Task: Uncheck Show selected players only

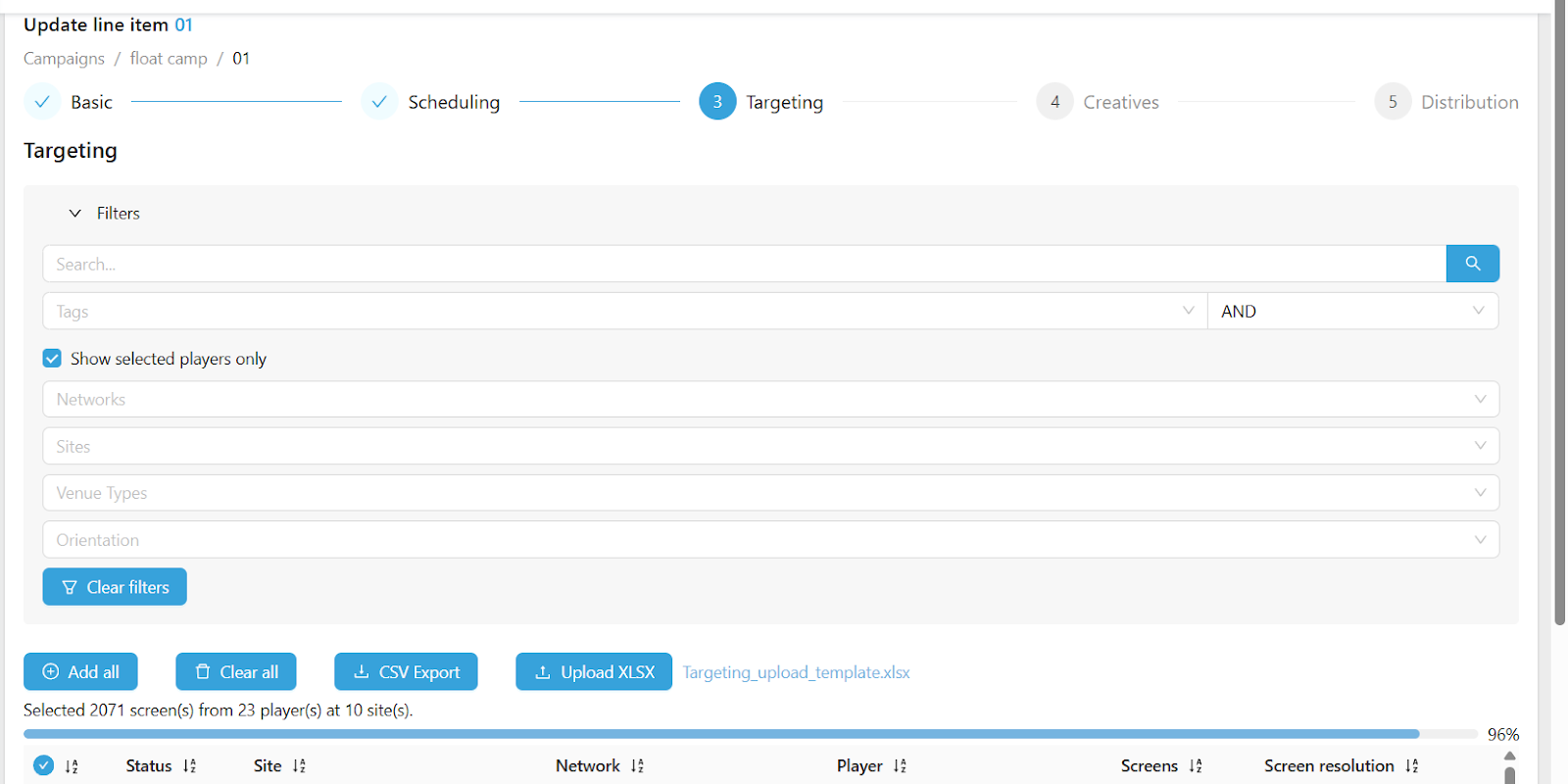Action: [x=53, y=359]
